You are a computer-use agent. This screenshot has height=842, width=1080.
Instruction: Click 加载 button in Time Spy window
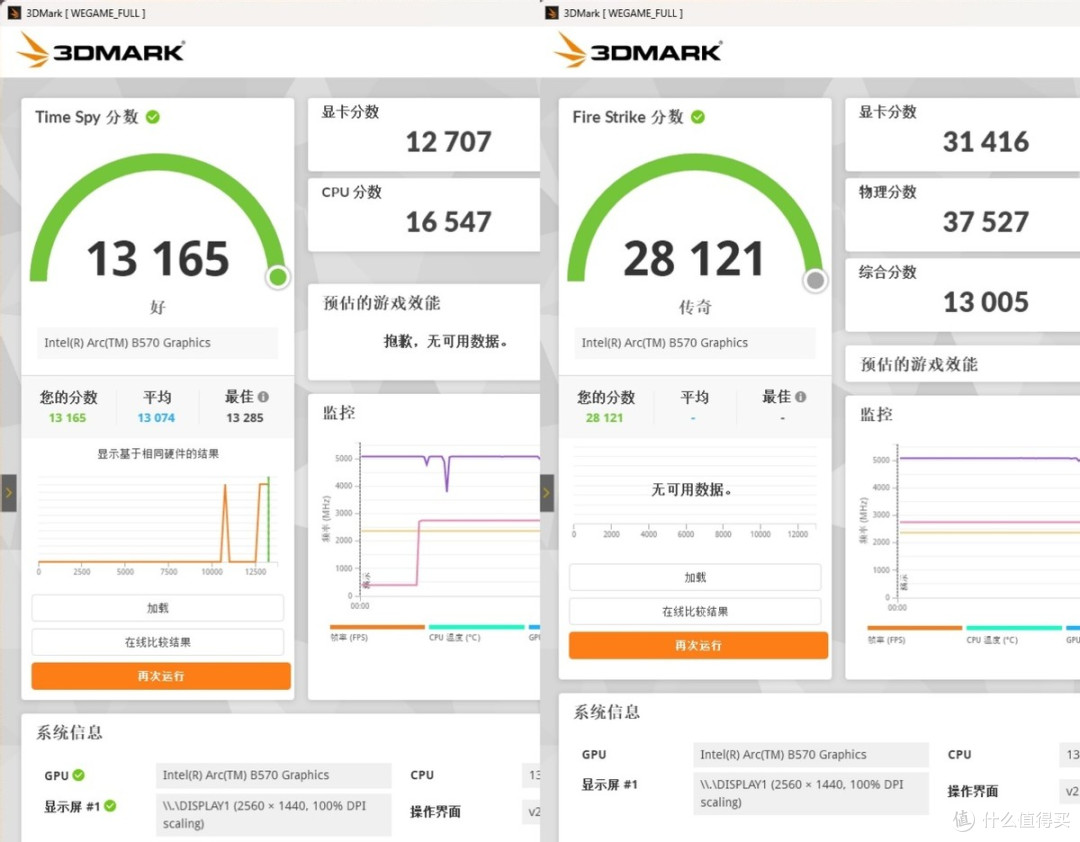point(158,608)
